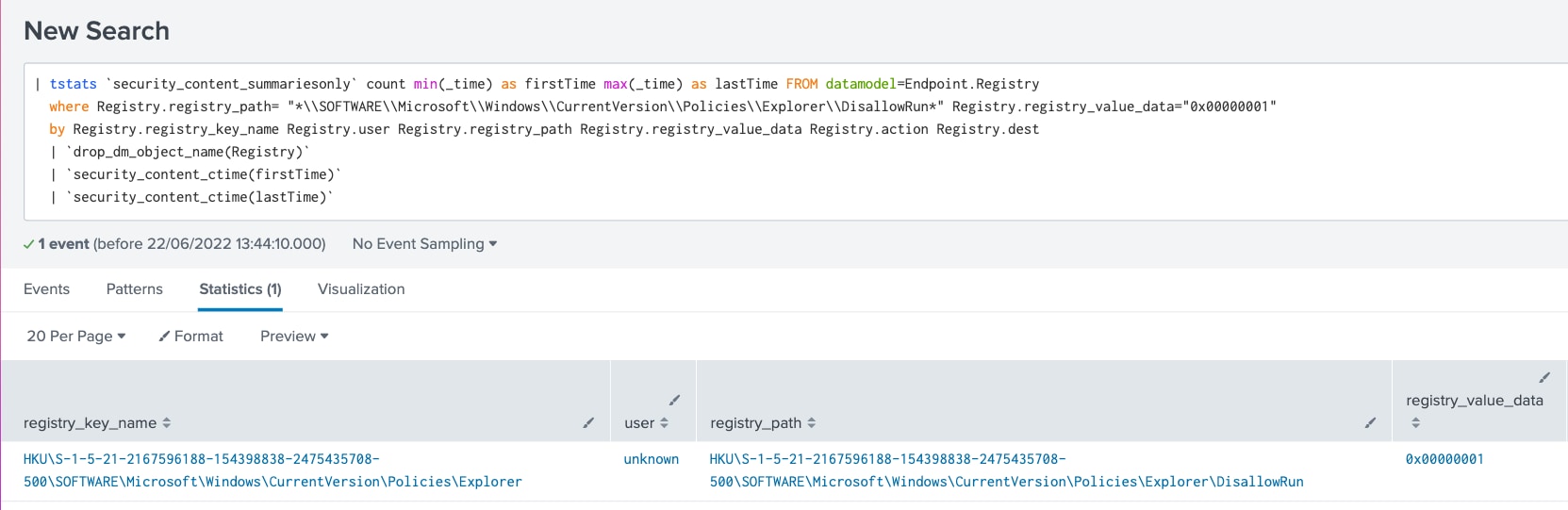Switch to the Events tab
1568x510 pixels.
point(46,289)
